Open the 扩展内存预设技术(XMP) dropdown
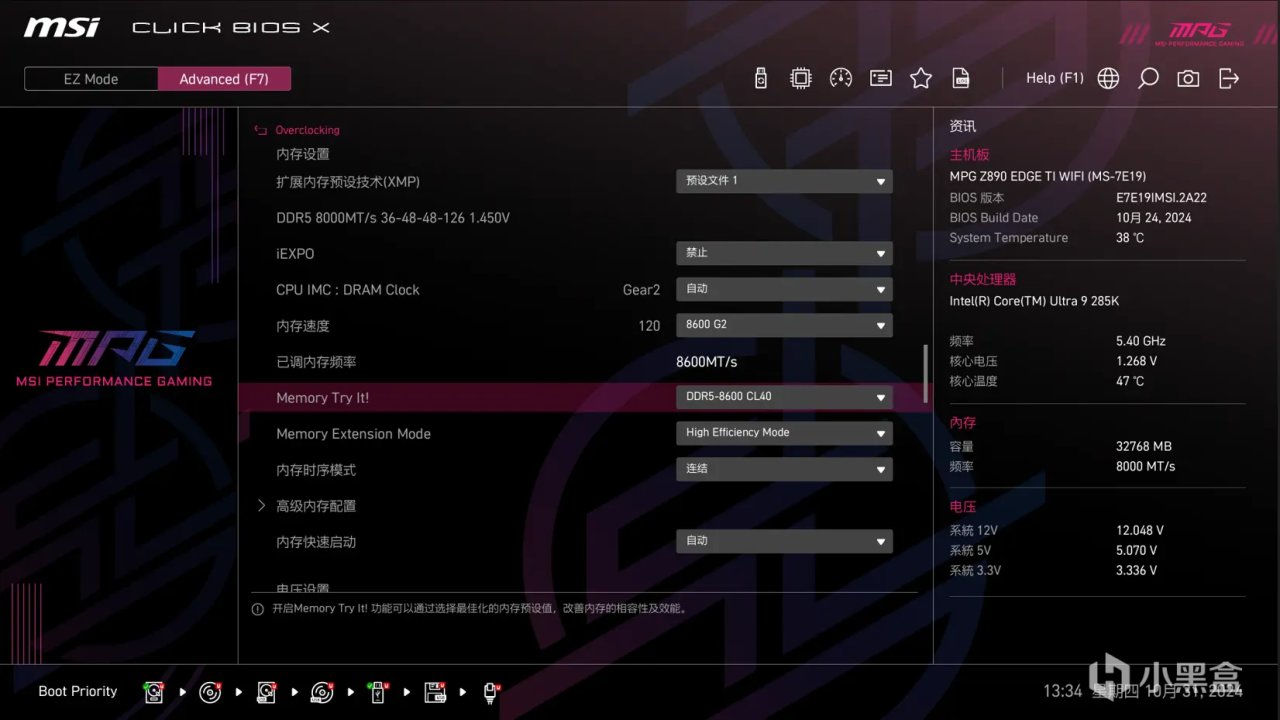The height and width of the screenshot is (720, 1280). 784,181
